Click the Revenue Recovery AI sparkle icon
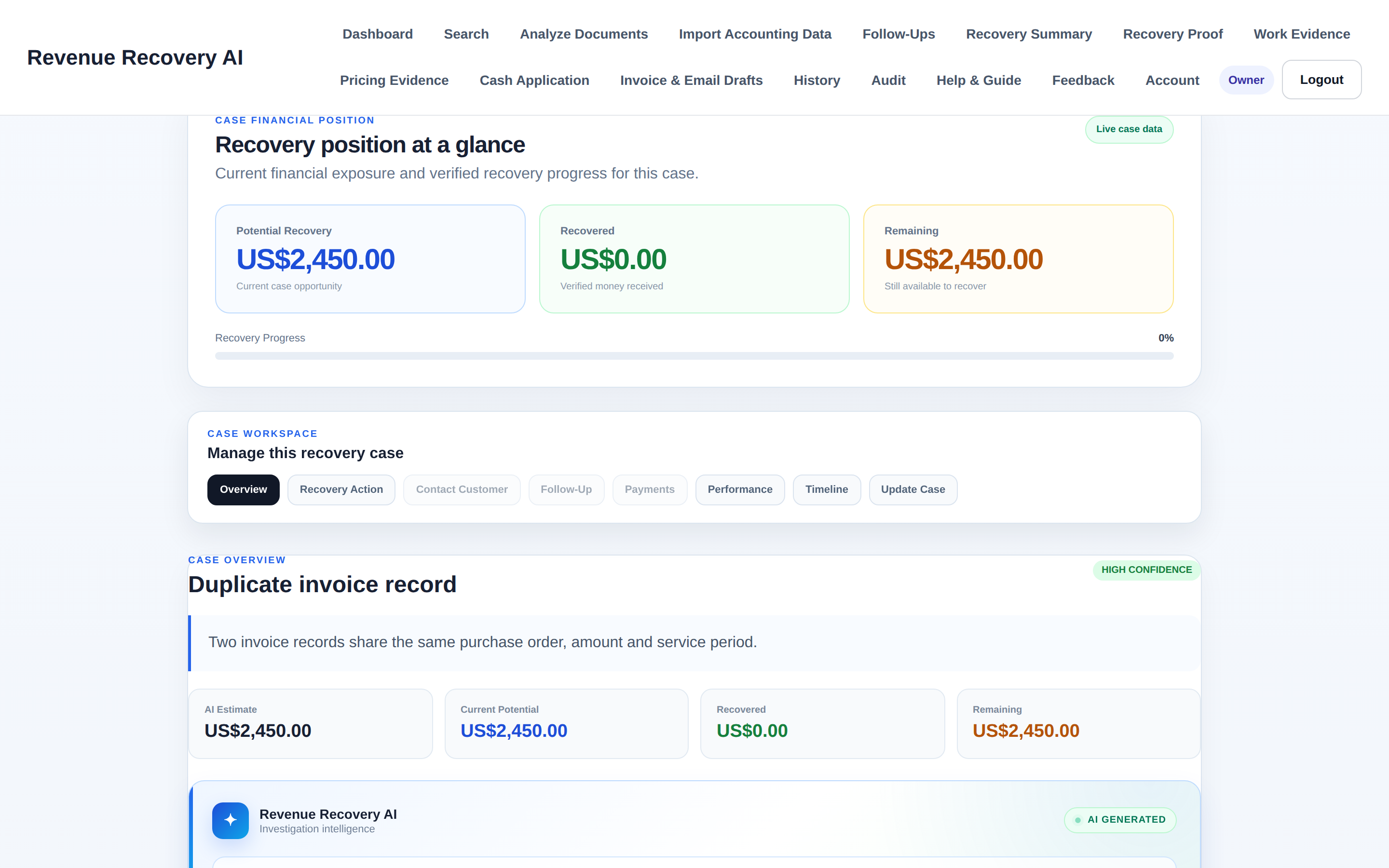Image resolution: width=1389 pixels, height=868 pixels. (x=230, y=820)
